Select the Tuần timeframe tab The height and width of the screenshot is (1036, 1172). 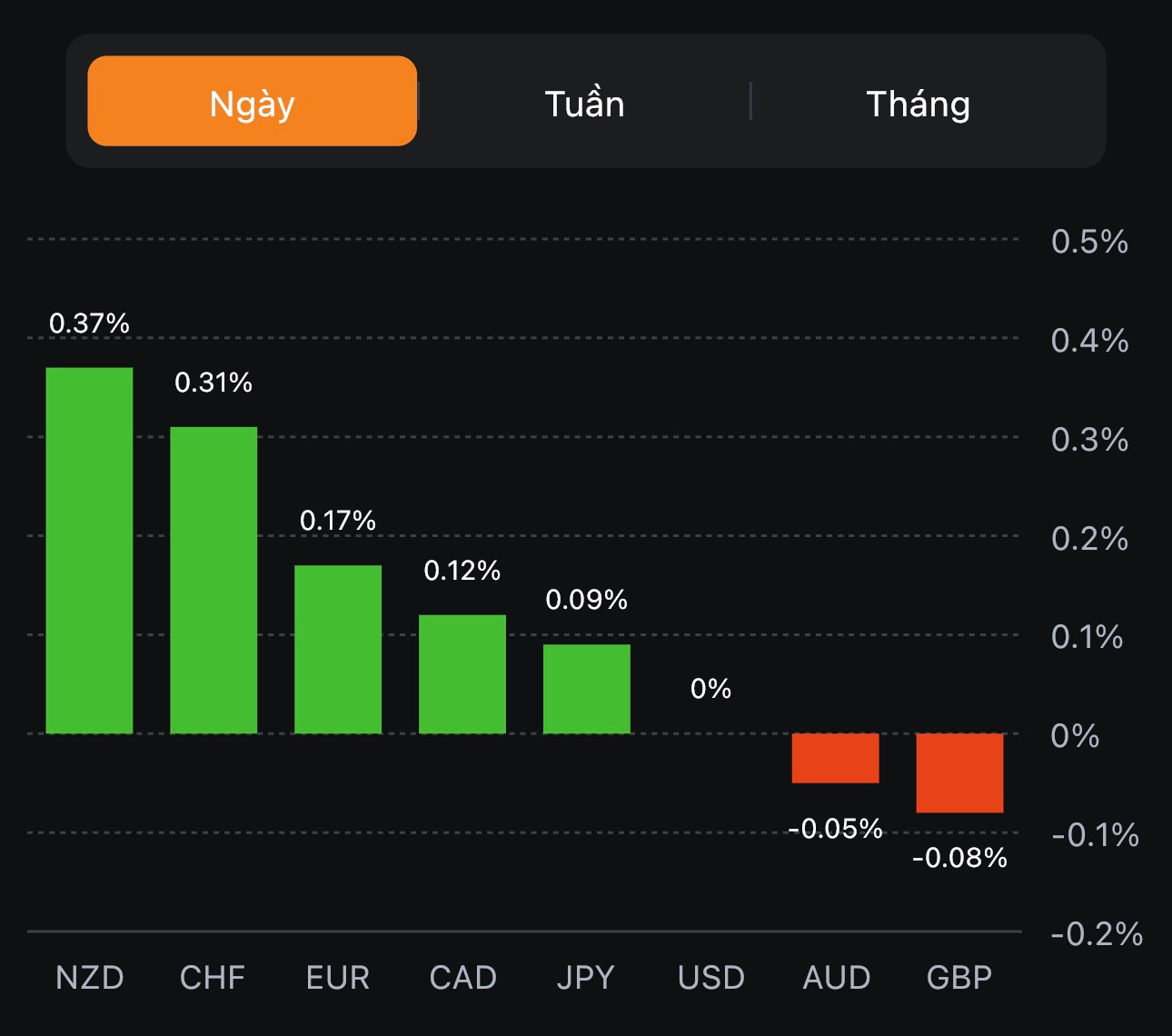(584, 104)
